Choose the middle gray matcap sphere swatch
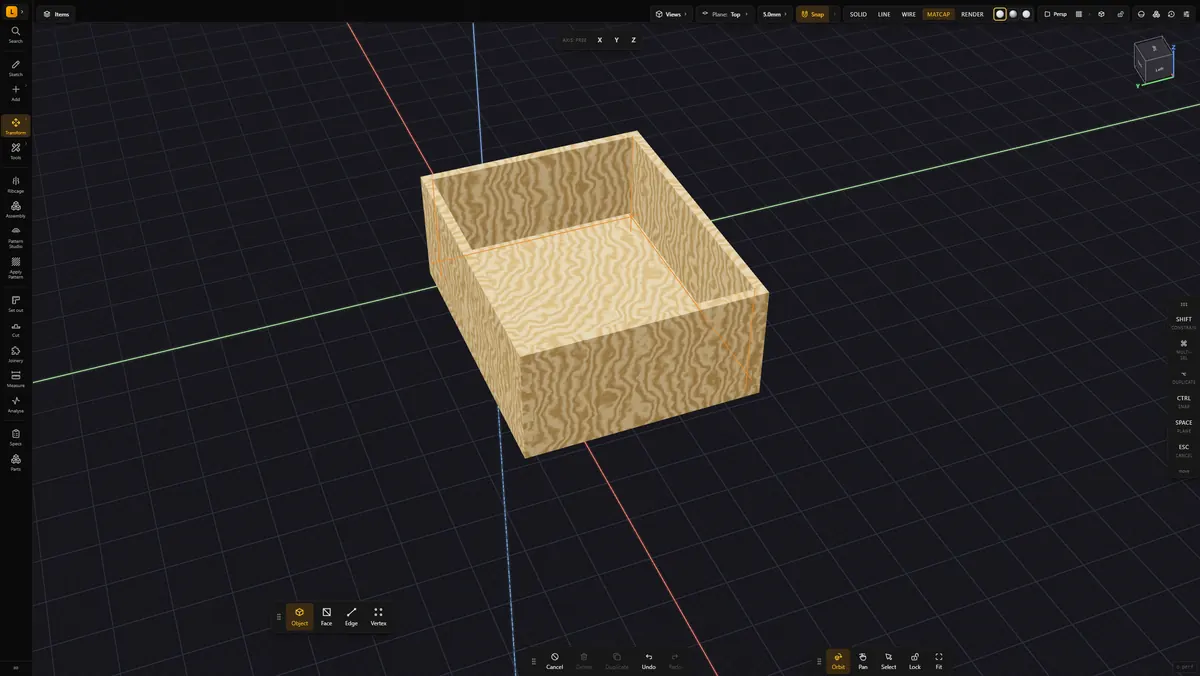1200x676 pixels. point(1013,14)
